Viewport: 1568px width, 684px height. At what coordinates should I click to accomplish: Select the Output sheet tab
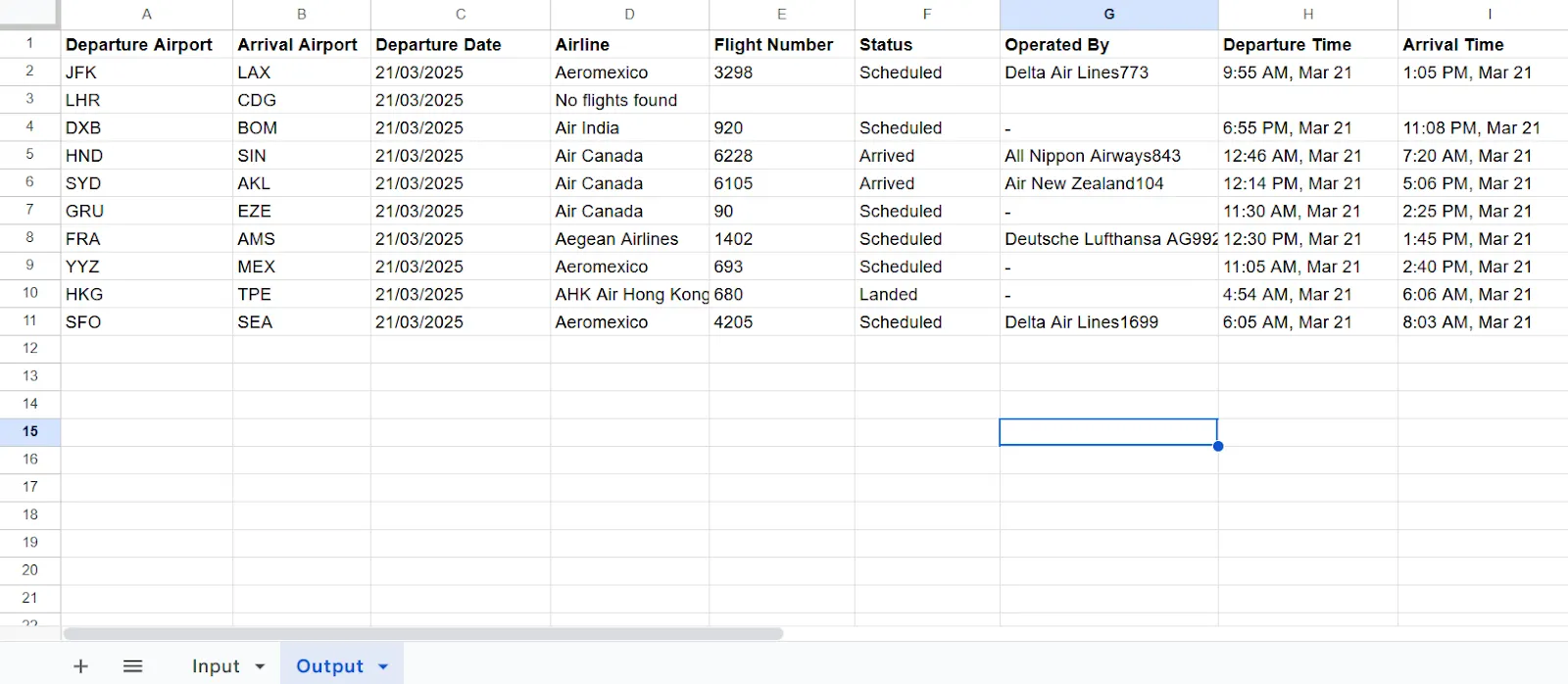(x=329, y=666)
